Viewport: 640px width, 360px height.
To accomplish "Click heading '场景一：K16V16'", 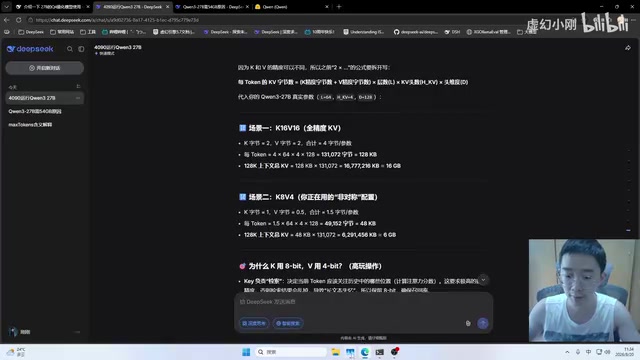I will pyautogui.click(x=295, y=128).
